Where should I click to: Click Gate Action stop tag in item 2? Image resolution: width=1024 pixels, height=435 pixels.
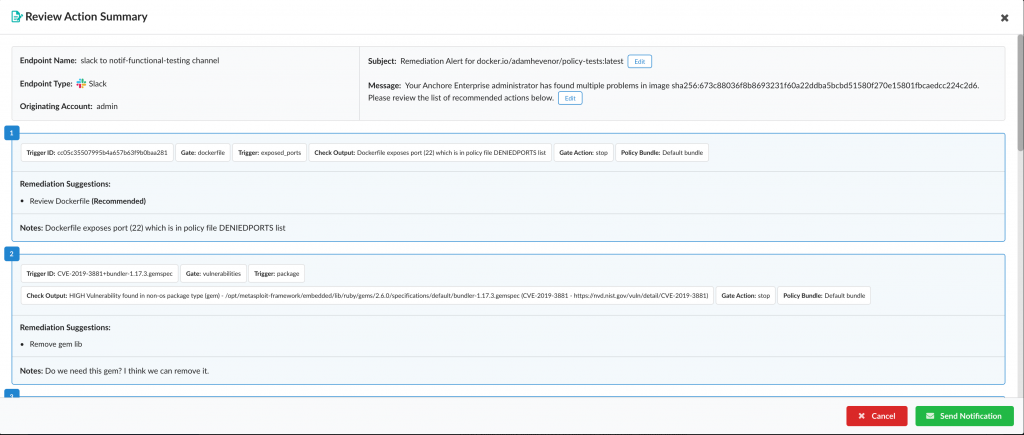(x=745, y=295)
